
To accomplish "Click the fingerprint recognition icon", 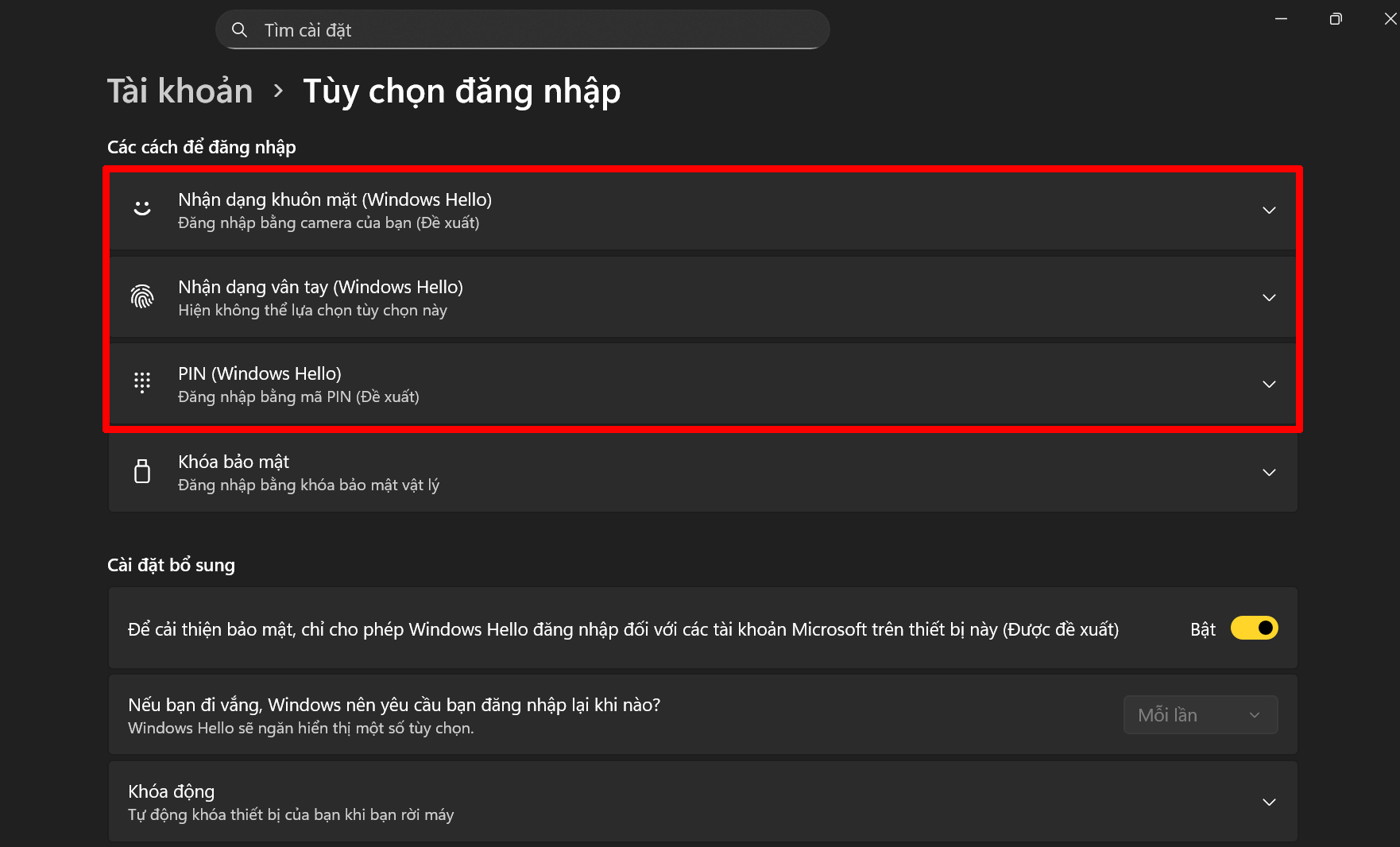I will [142, 297].
